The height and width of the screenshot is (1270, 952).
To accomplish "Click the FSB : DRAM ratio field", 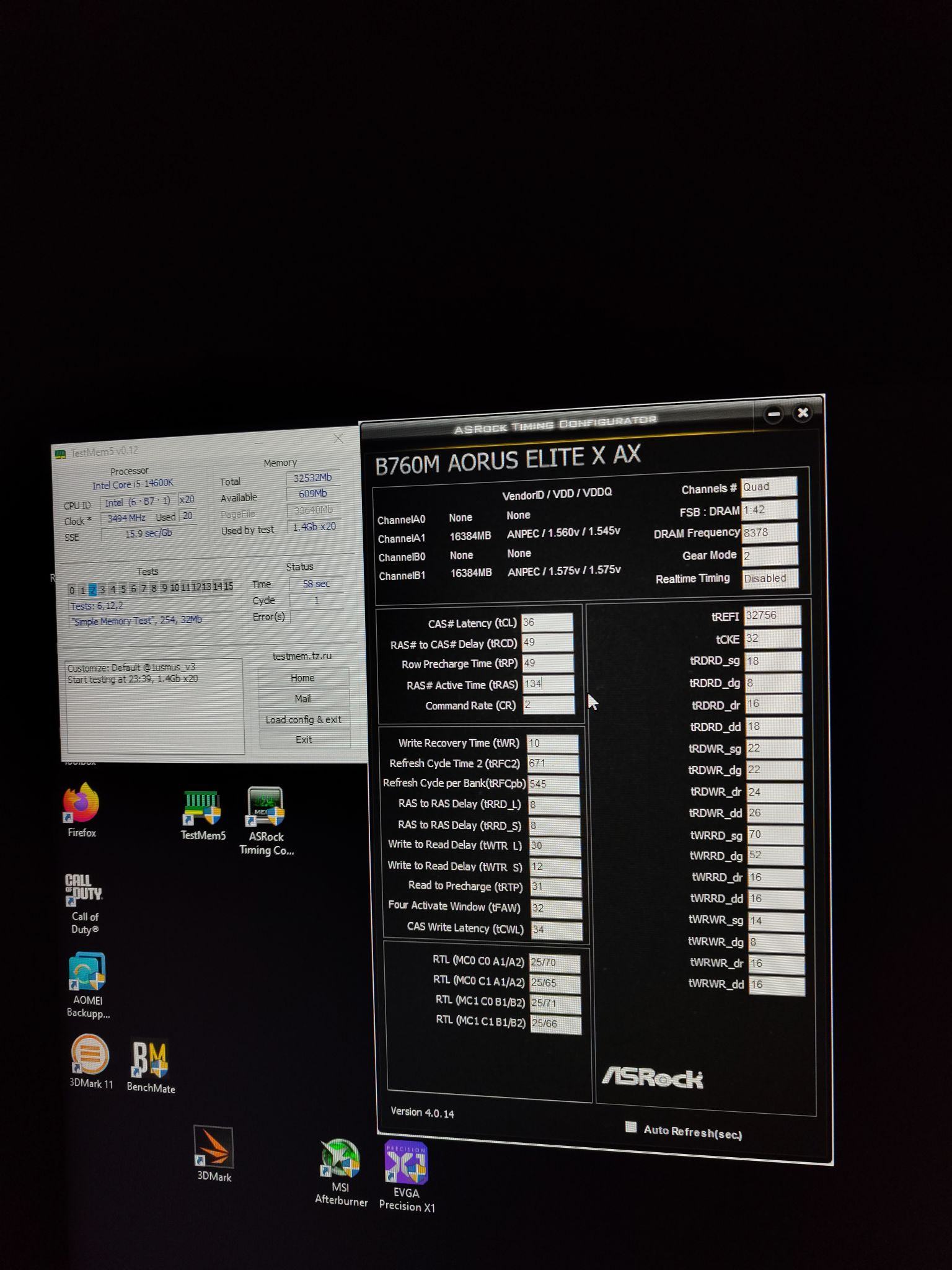I will coord(769,510).
